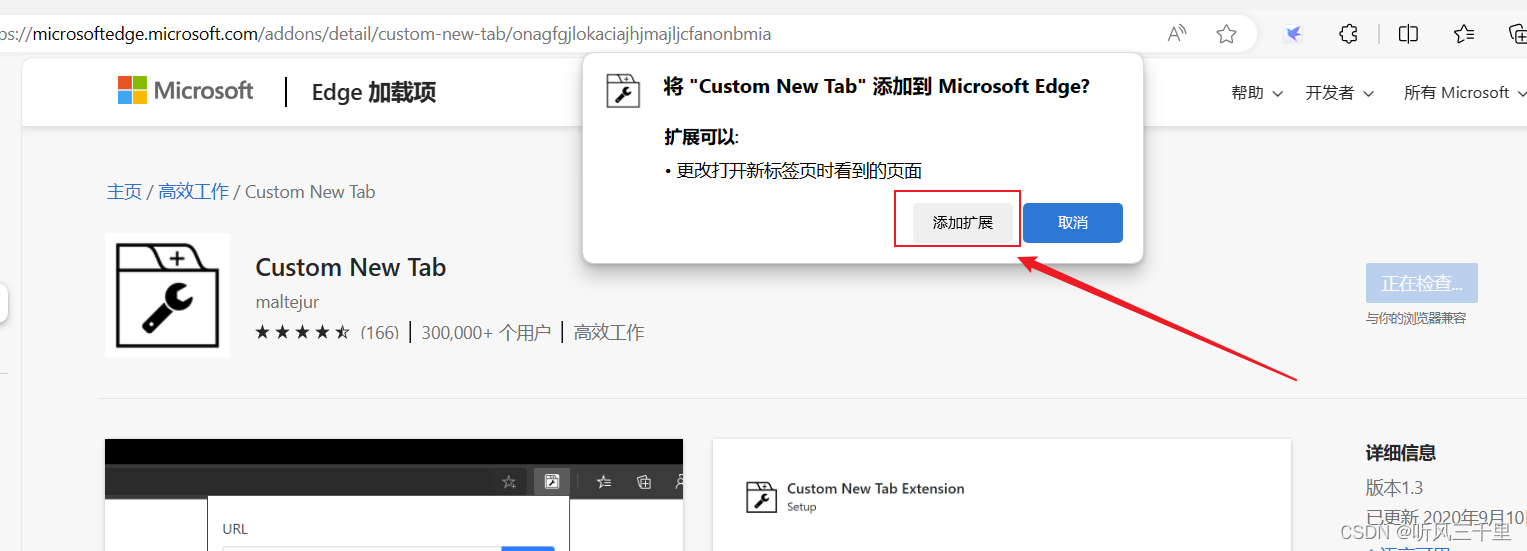This screenshot has height=551, width=1527.
Task: Open the Extensions puzzle icon
Action: [x=1348, y=34]
